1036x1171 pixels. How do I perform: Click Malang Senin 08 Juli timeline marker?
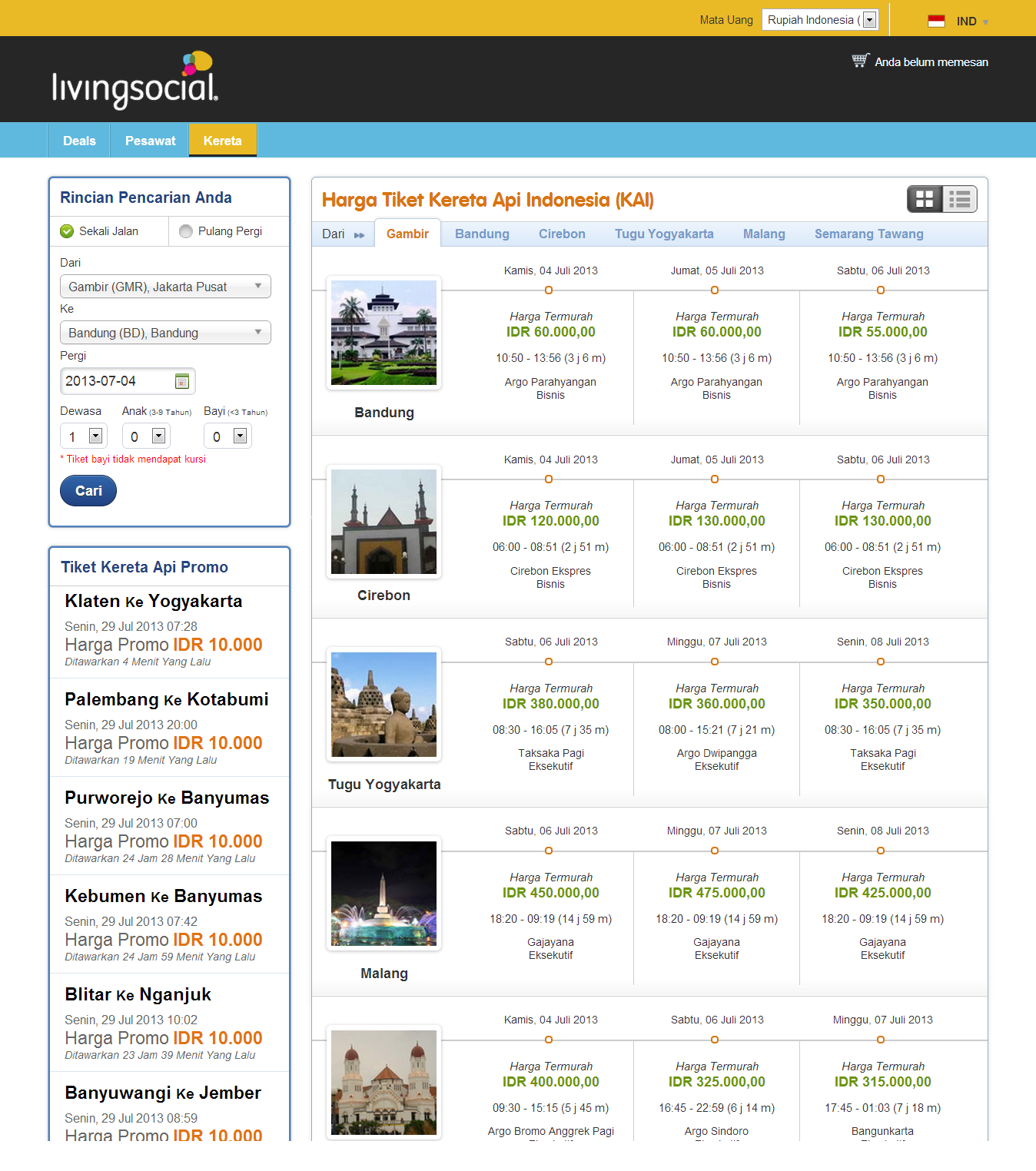click(x=881, y=851)
